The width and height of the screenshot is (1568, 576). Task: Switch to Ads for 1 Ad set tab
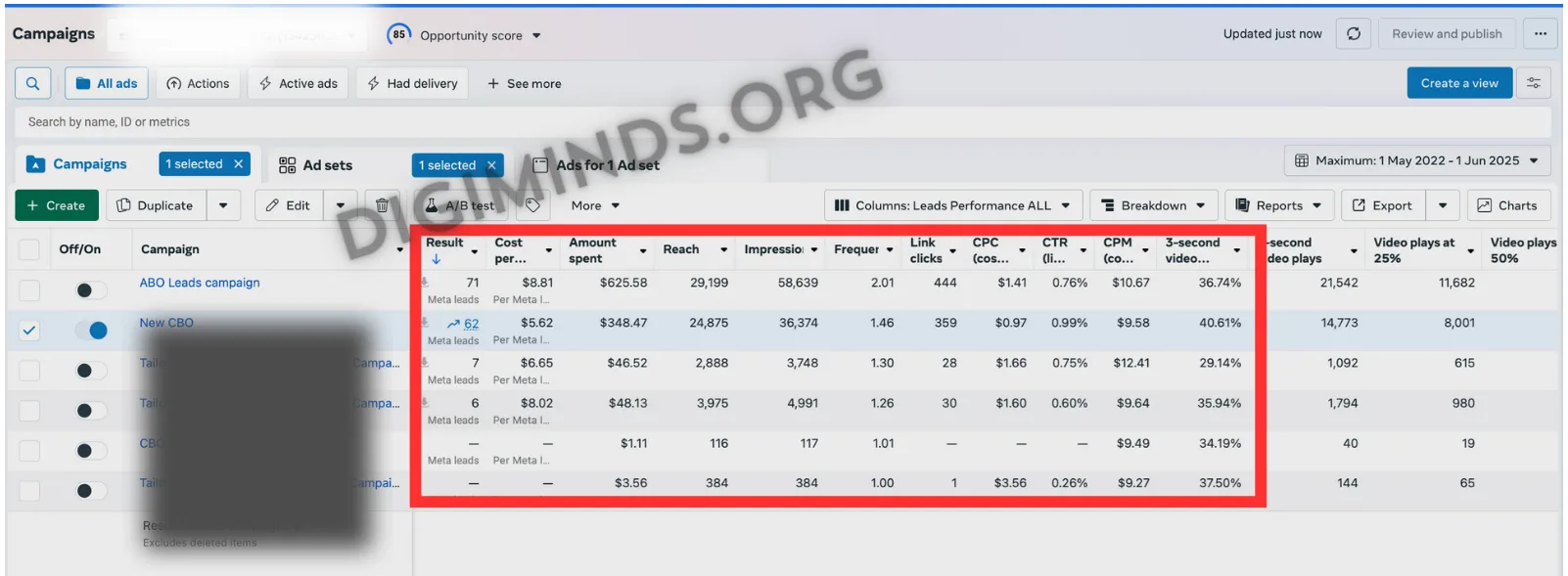coord(595,165)
